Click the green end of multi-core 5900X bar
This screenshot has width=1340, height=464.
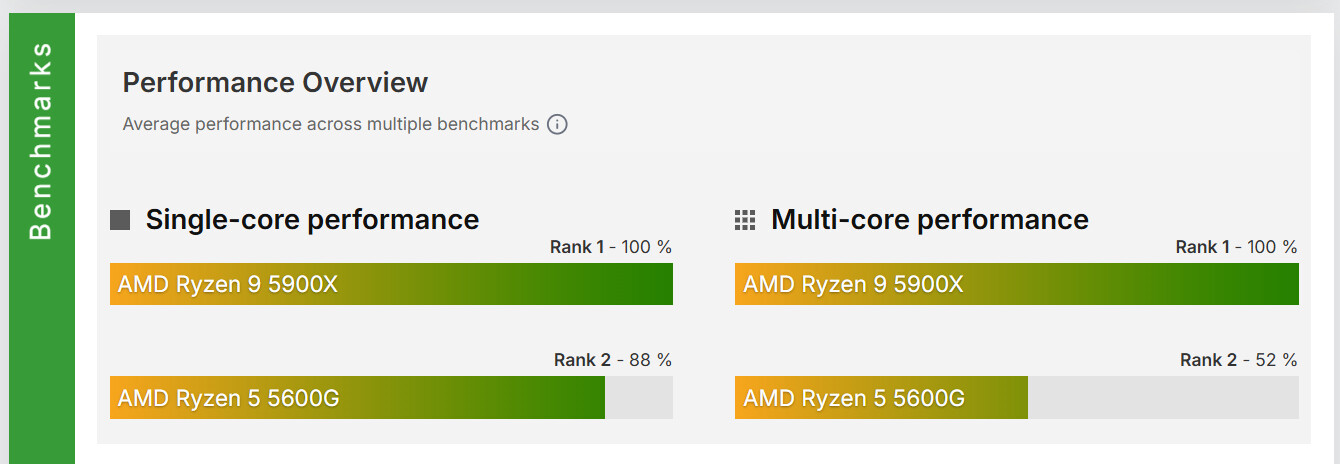coord(1275,284)
